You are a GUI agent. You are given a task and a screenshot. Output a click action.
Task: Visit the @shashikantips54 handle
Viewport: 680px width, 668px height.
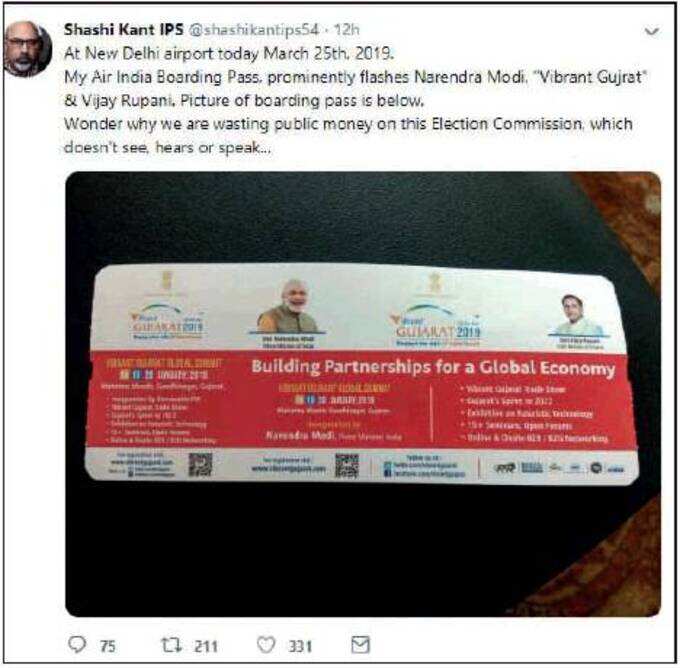255,29
